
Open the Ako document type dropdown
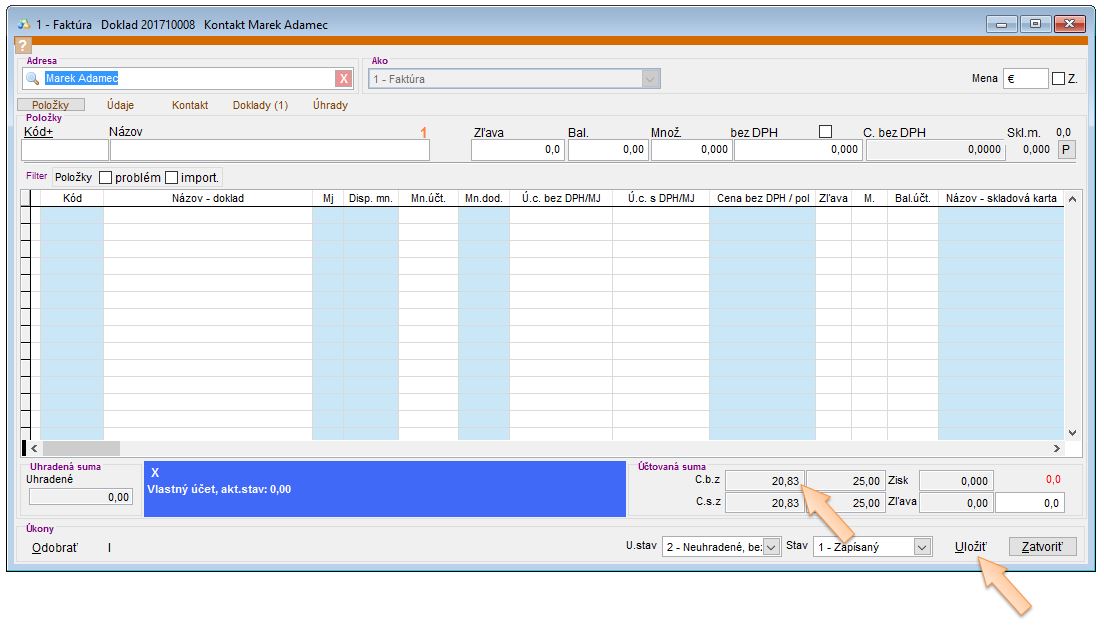(651, 79)
